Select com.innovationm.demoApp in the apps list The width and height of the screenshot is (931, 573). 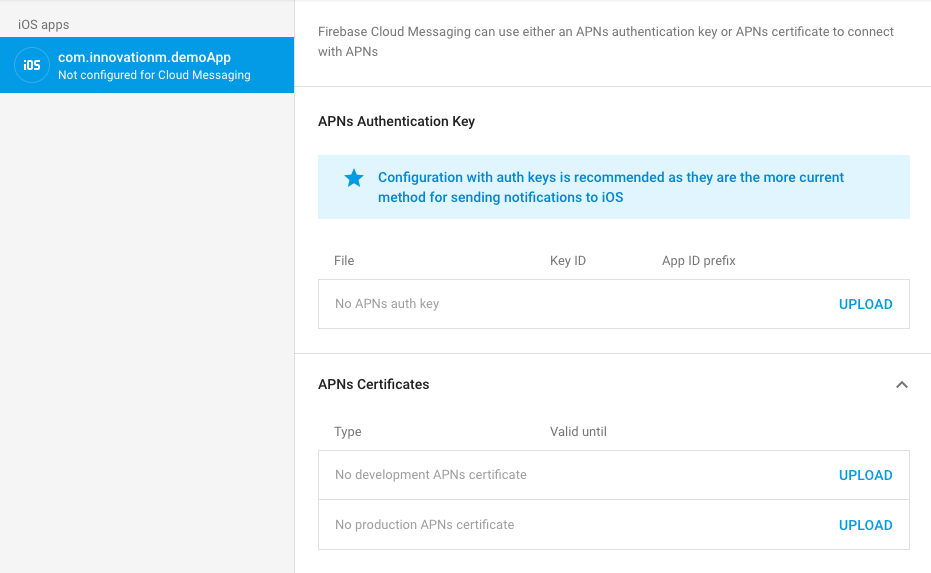pyautogui.click(x=144, y=58)
